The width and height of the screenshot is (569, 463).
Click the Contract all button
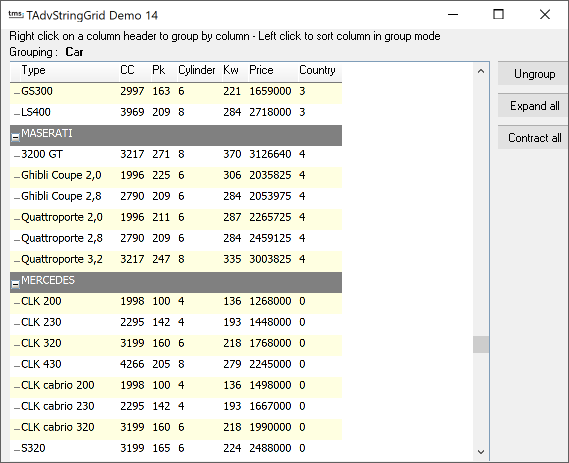(533, 138)
